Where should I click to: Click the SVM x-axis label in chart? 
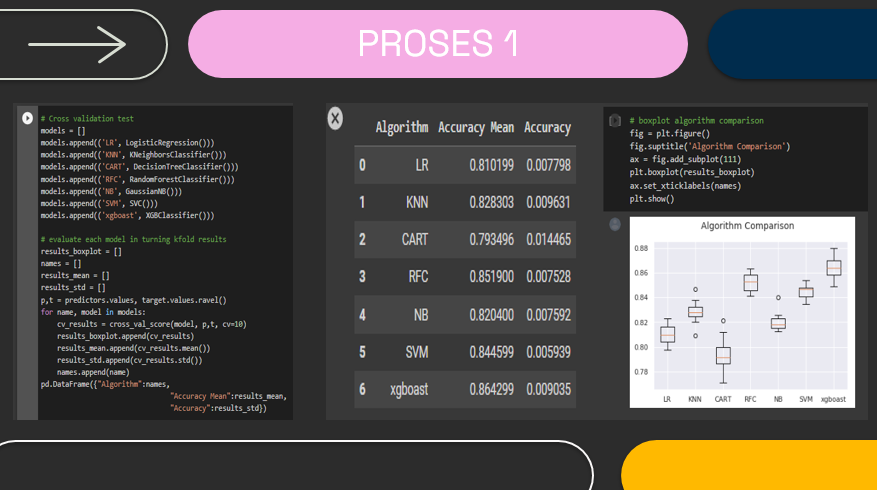pyautogui.click(x=806, y=399)
